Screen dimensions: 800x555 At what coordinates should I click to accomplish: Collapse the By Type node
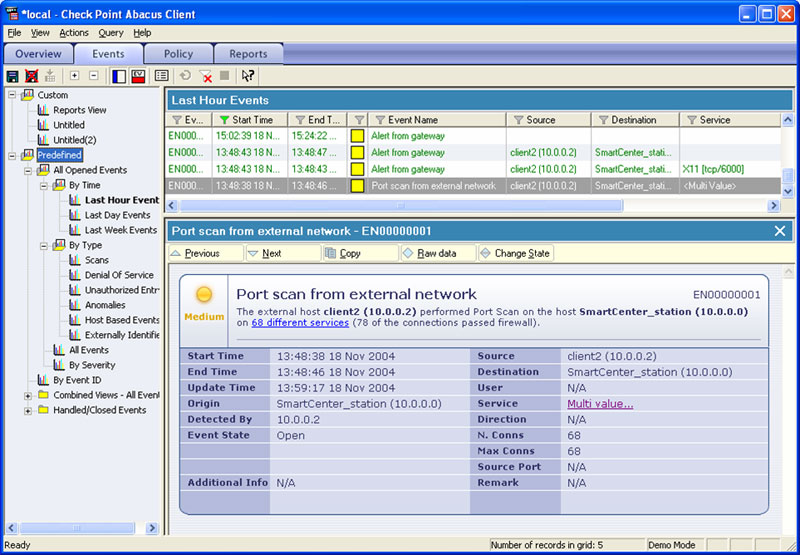point(43,245)
